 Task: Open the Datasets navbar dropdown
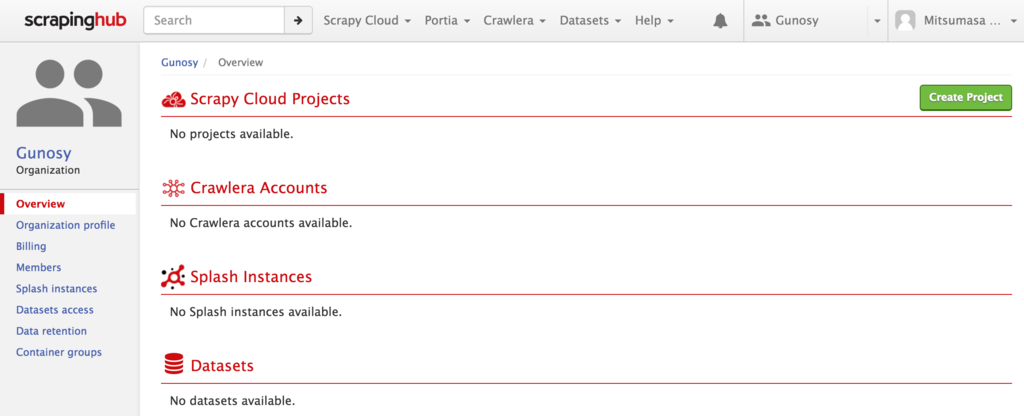[590, 21]
